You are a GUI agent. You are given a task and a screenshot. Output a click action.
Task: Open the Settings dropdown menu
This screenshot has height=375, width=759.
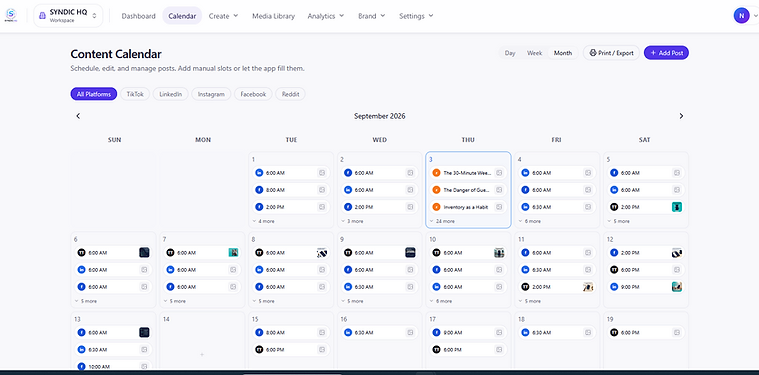coord(416,16)
